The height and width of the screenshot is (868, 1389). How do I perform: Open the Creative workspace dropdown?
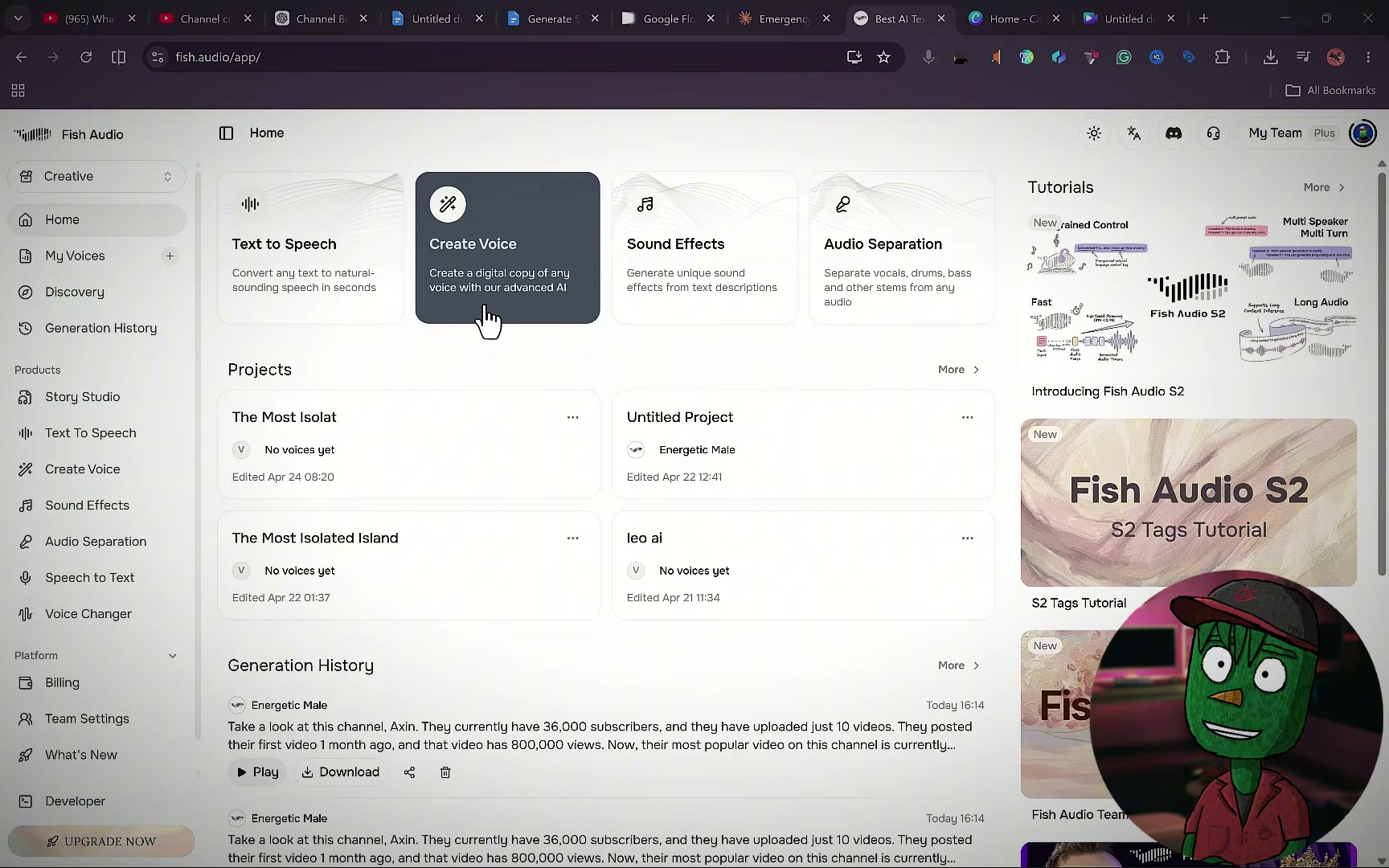96,176
